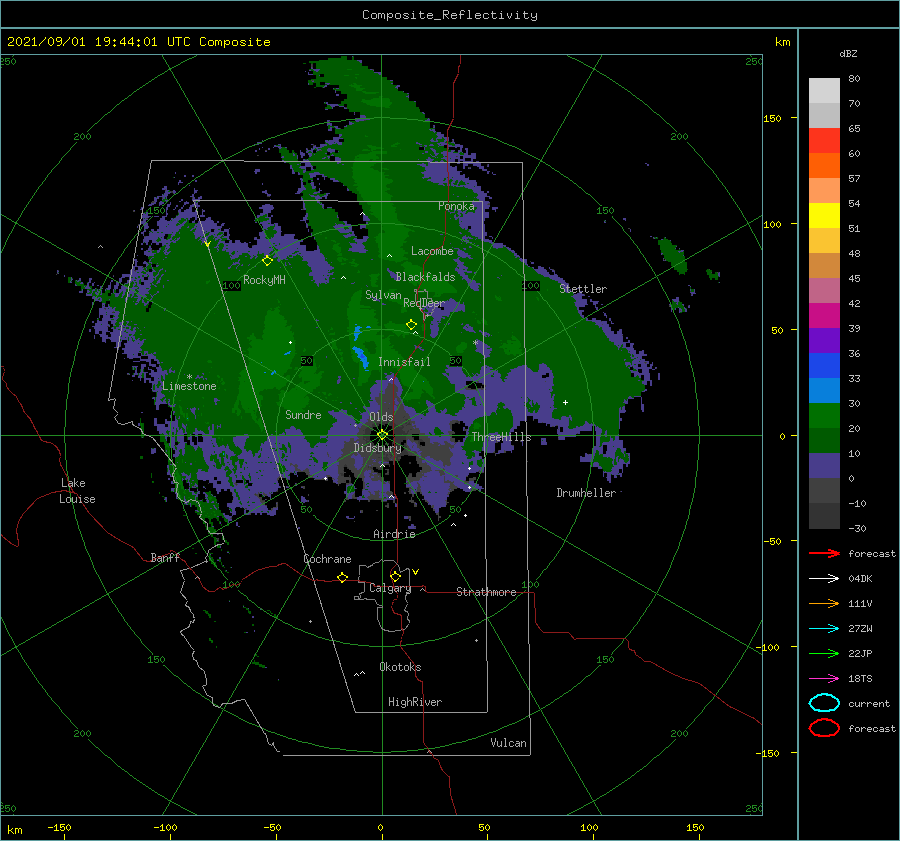Click the cyan current ellipse icon

coord(824,703)
